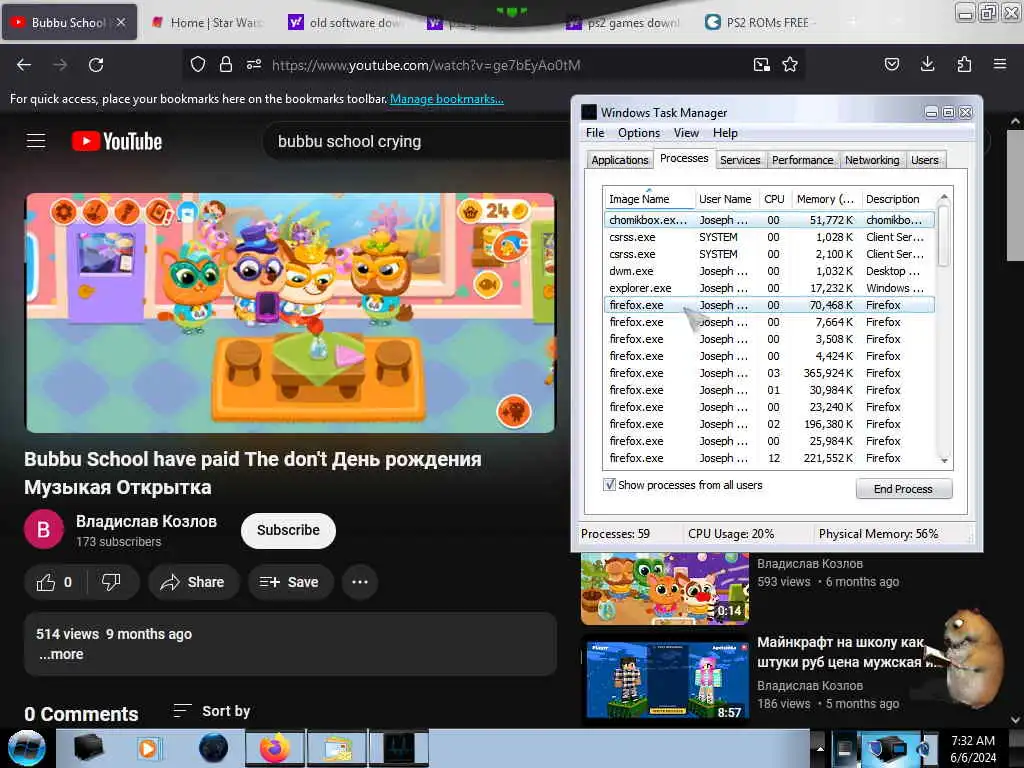
Task: Select the chomikbox.exe process row
Action: [769, 220]
